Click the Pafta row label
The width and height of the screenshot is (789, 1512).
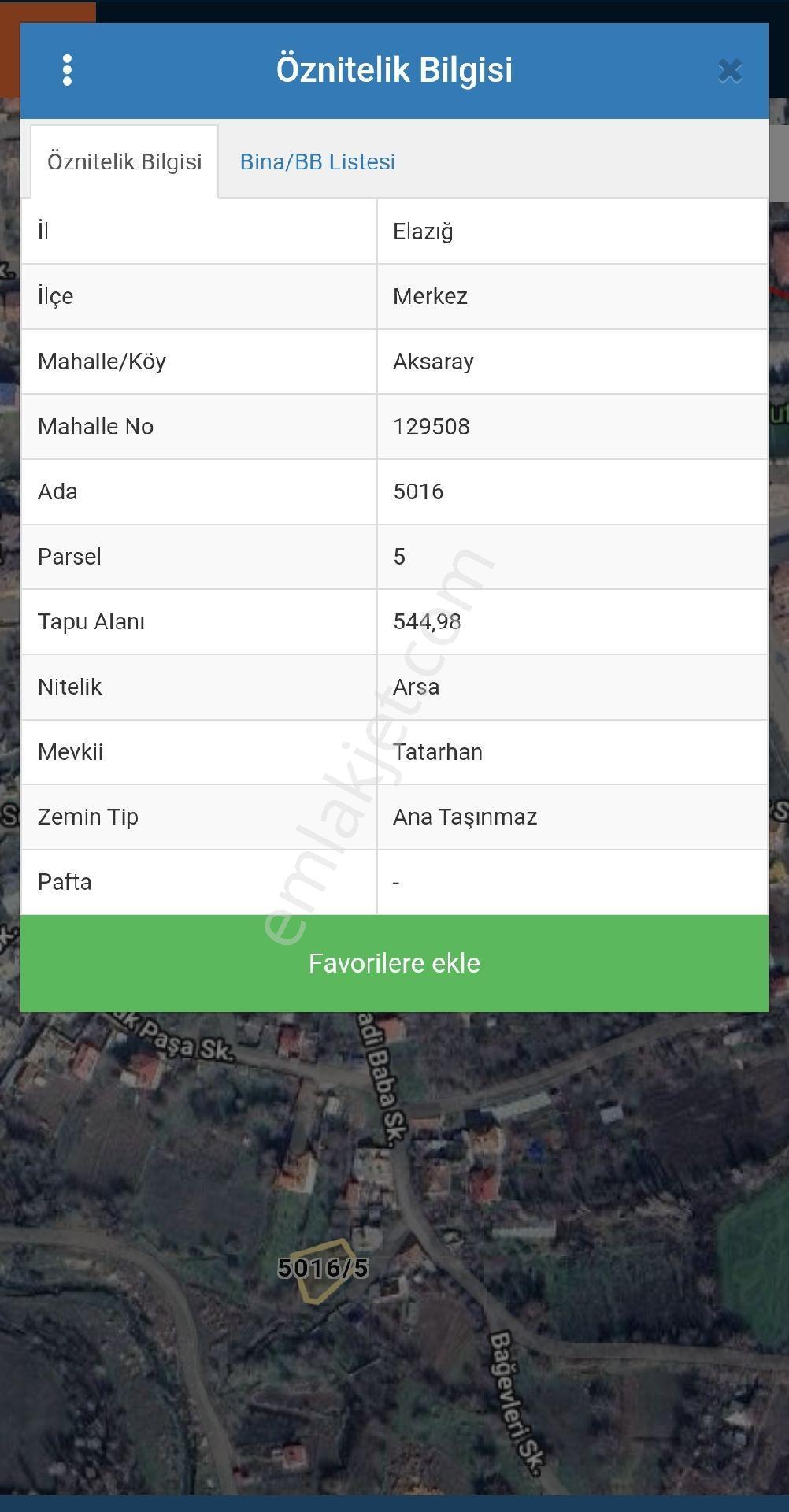click(65, 882)
